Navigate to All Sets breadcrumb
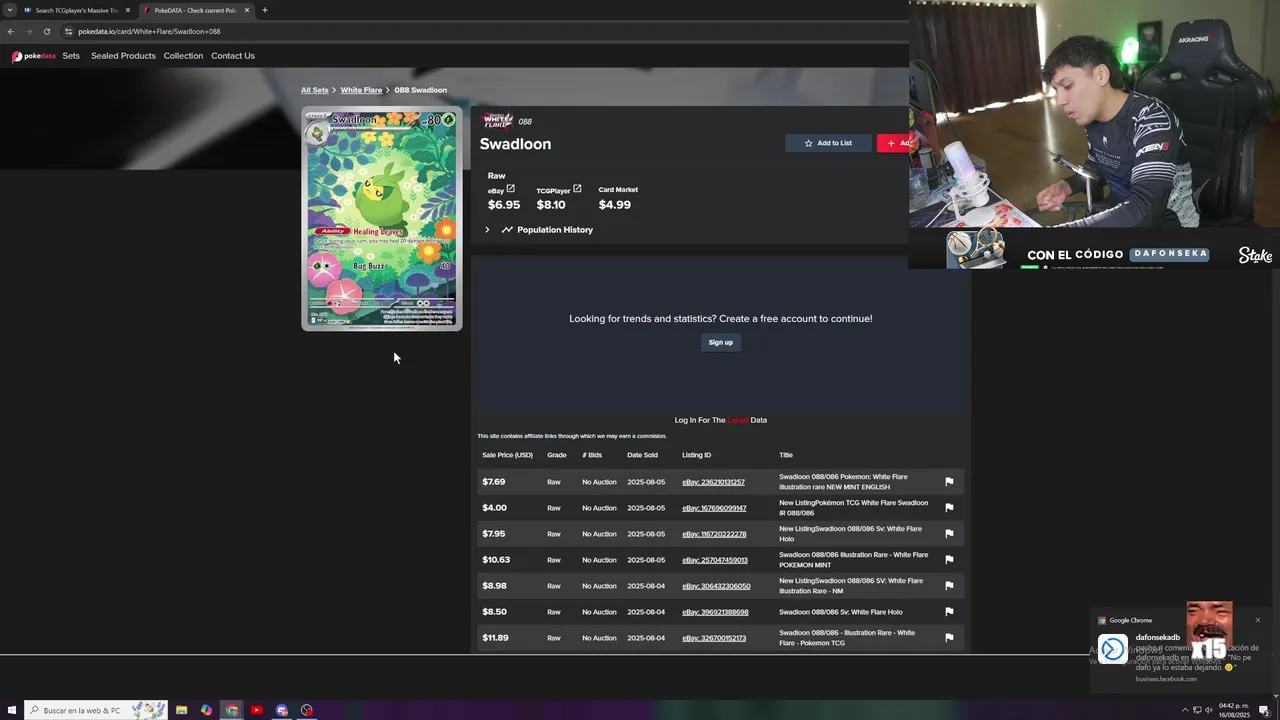Image resolution: width=1280 pixels, height=720 pixels. [x=315, y=90]
